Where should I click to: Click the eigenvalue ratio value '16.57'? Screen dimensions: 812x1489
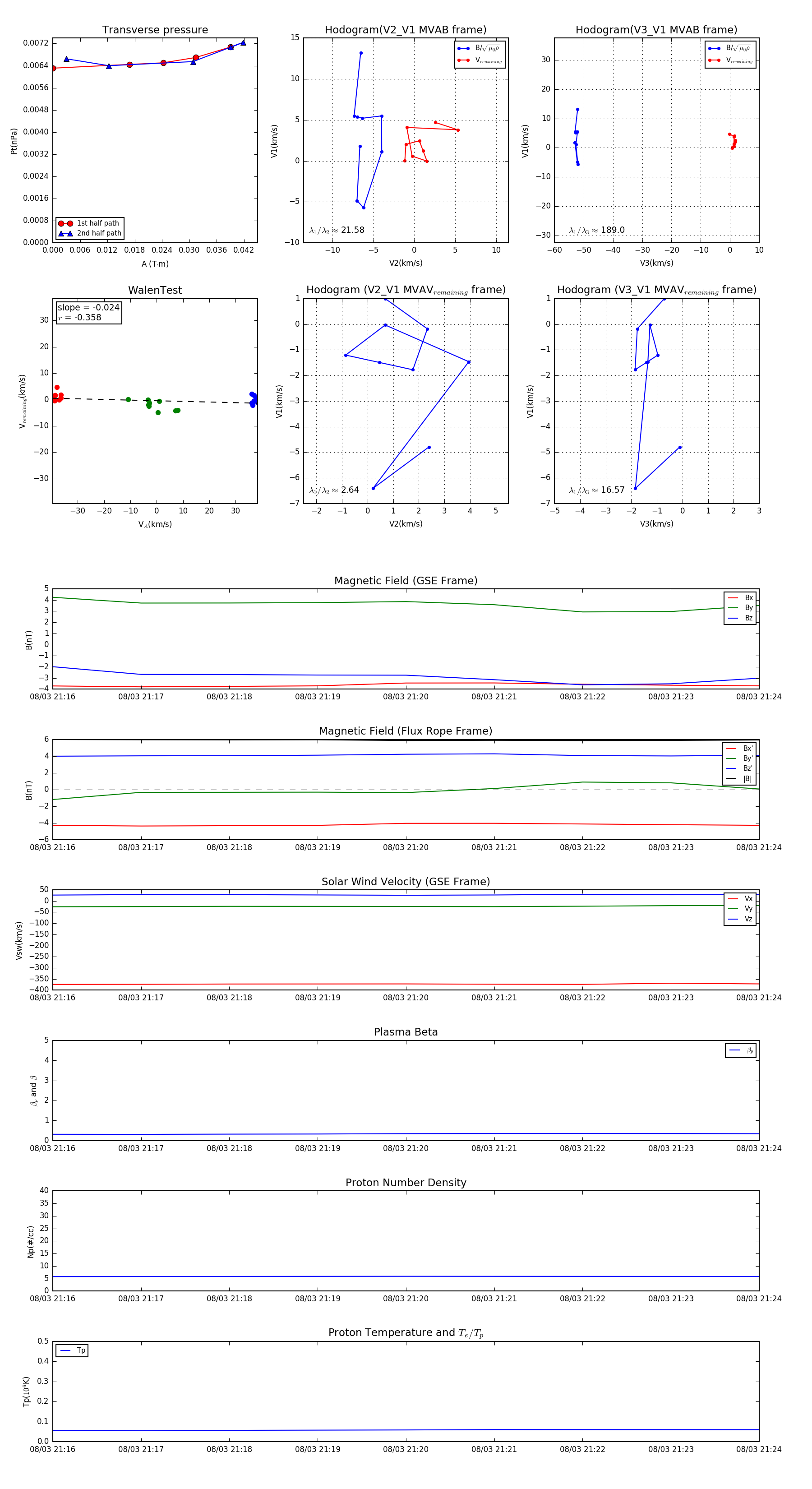613,490
